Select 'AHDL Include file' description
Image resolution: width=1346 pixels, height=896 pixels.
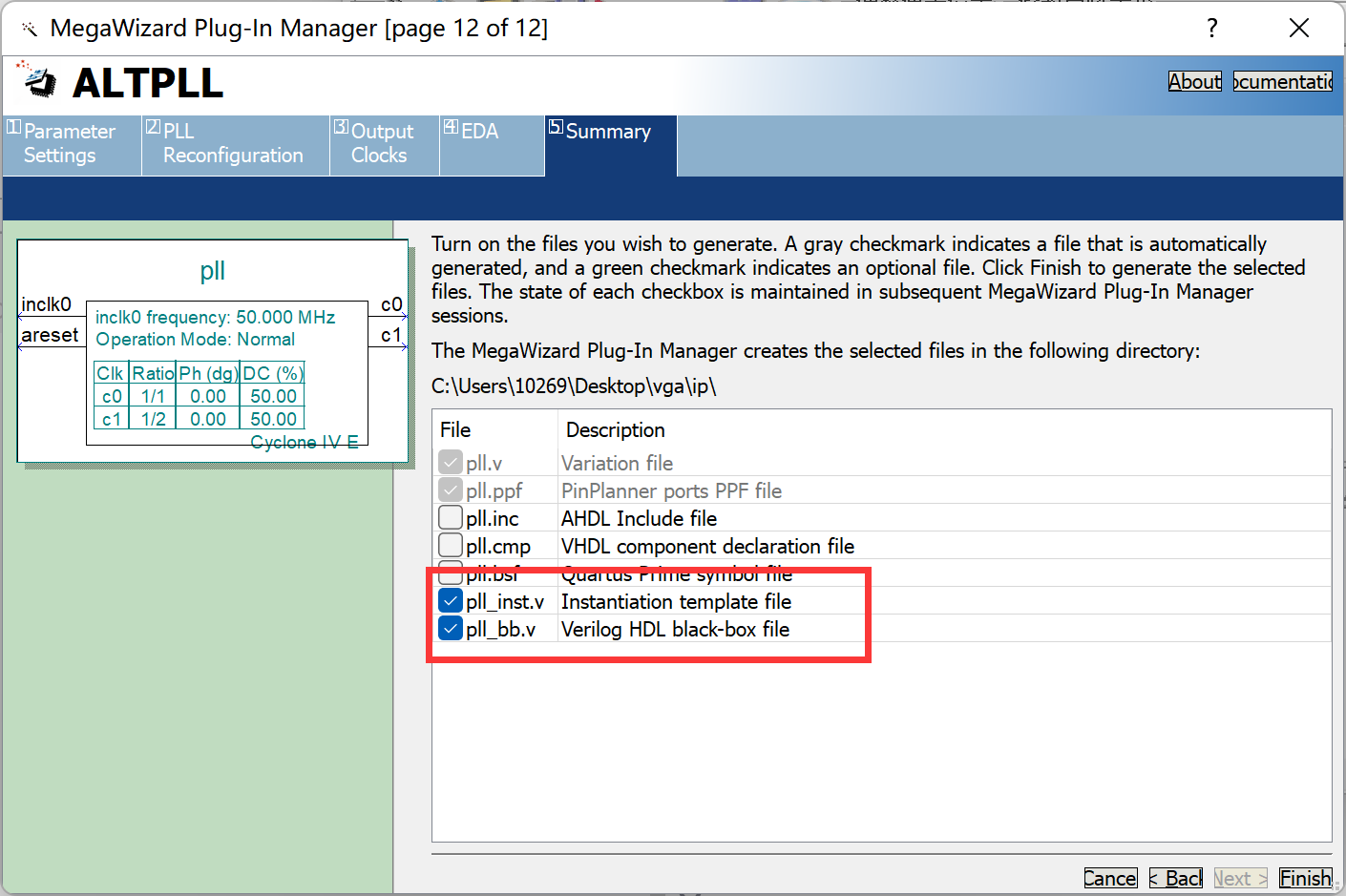pyautogui.click(x=639, y=519)
